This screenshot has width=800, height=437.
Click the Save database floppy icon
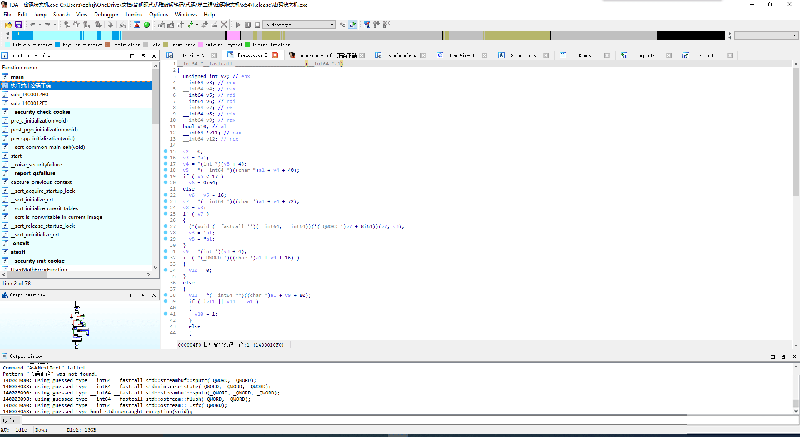[x=18, y=24]
